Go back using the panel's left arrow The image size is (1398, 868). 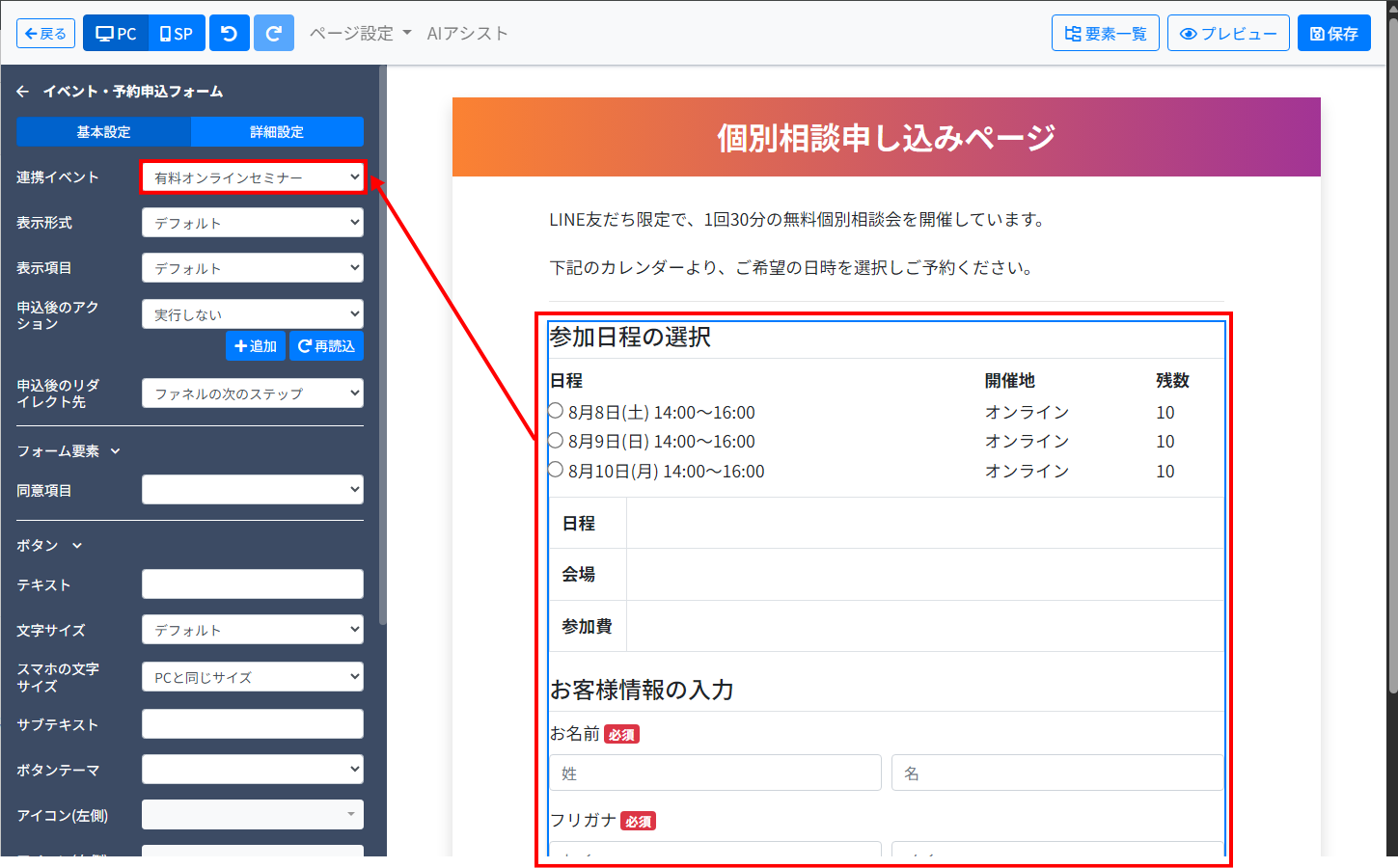pyautogui.click(x=23, y=92)
